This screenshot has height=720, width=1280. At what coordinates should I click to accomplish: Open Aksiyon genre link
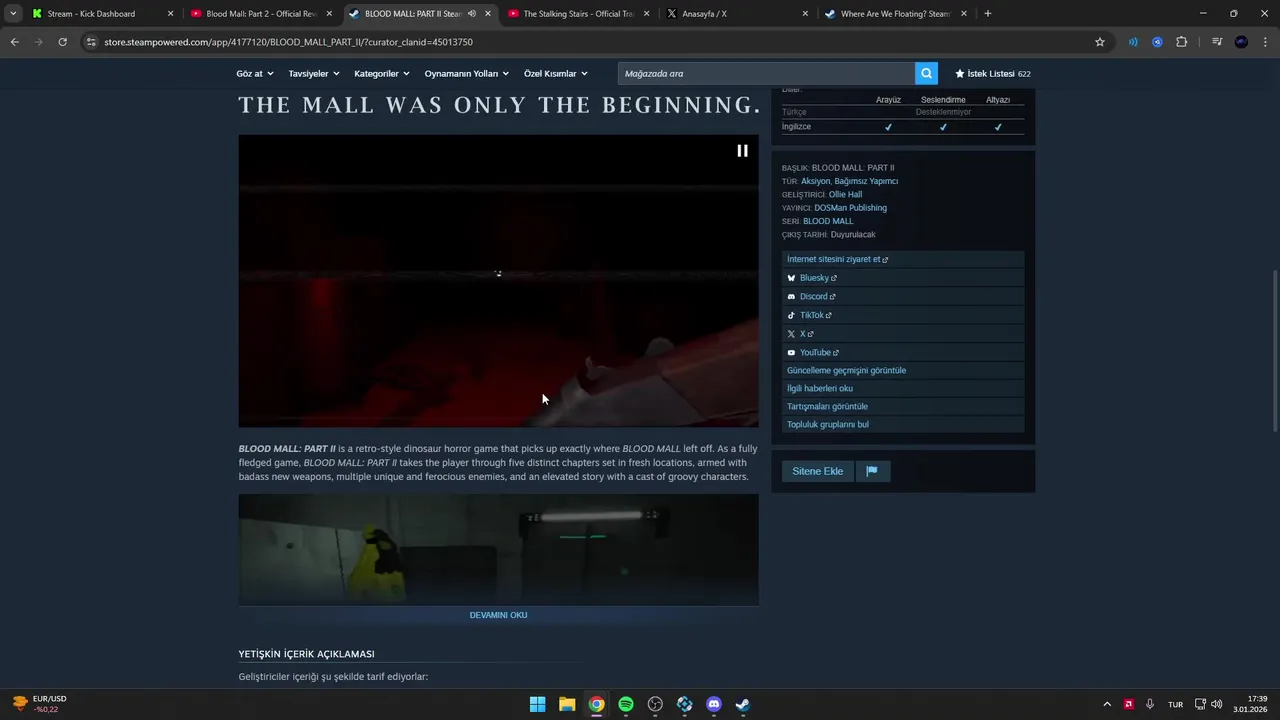pyautogui.click(x=815, y=181)
